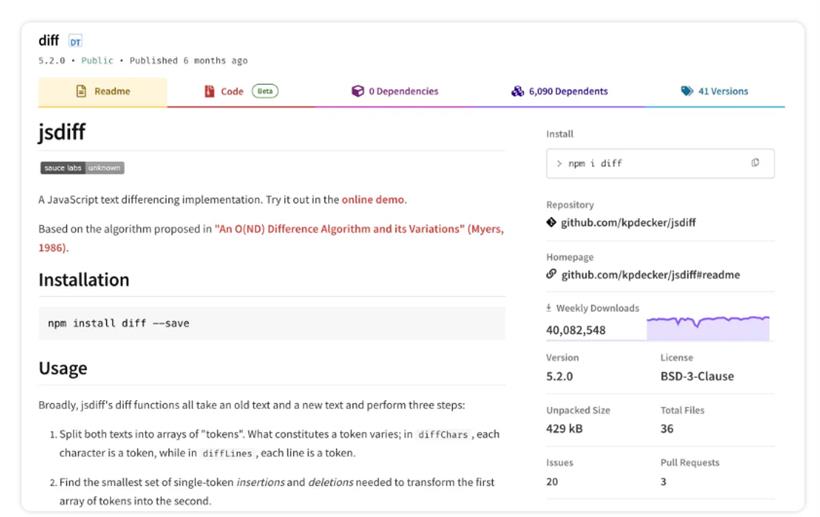
Task: View the 6,090 Dependents tab
Action: point(560,91)
